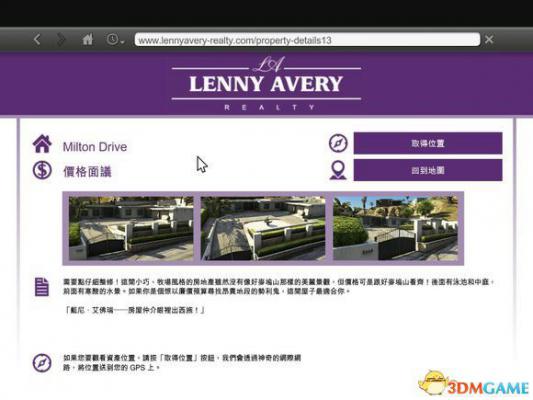Open the third property photo with hillside

click(395, 228)
